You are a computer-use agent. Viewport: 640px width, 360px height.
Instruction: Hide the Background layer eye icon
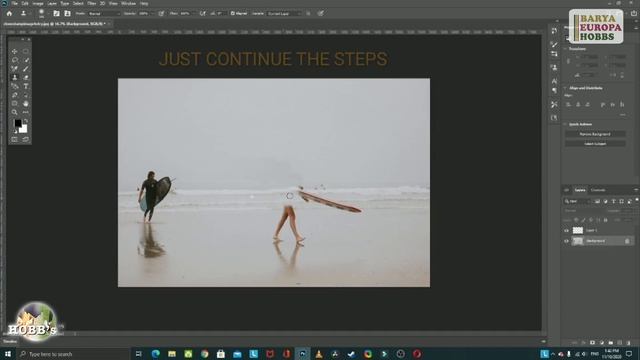[x=567, y=241]
